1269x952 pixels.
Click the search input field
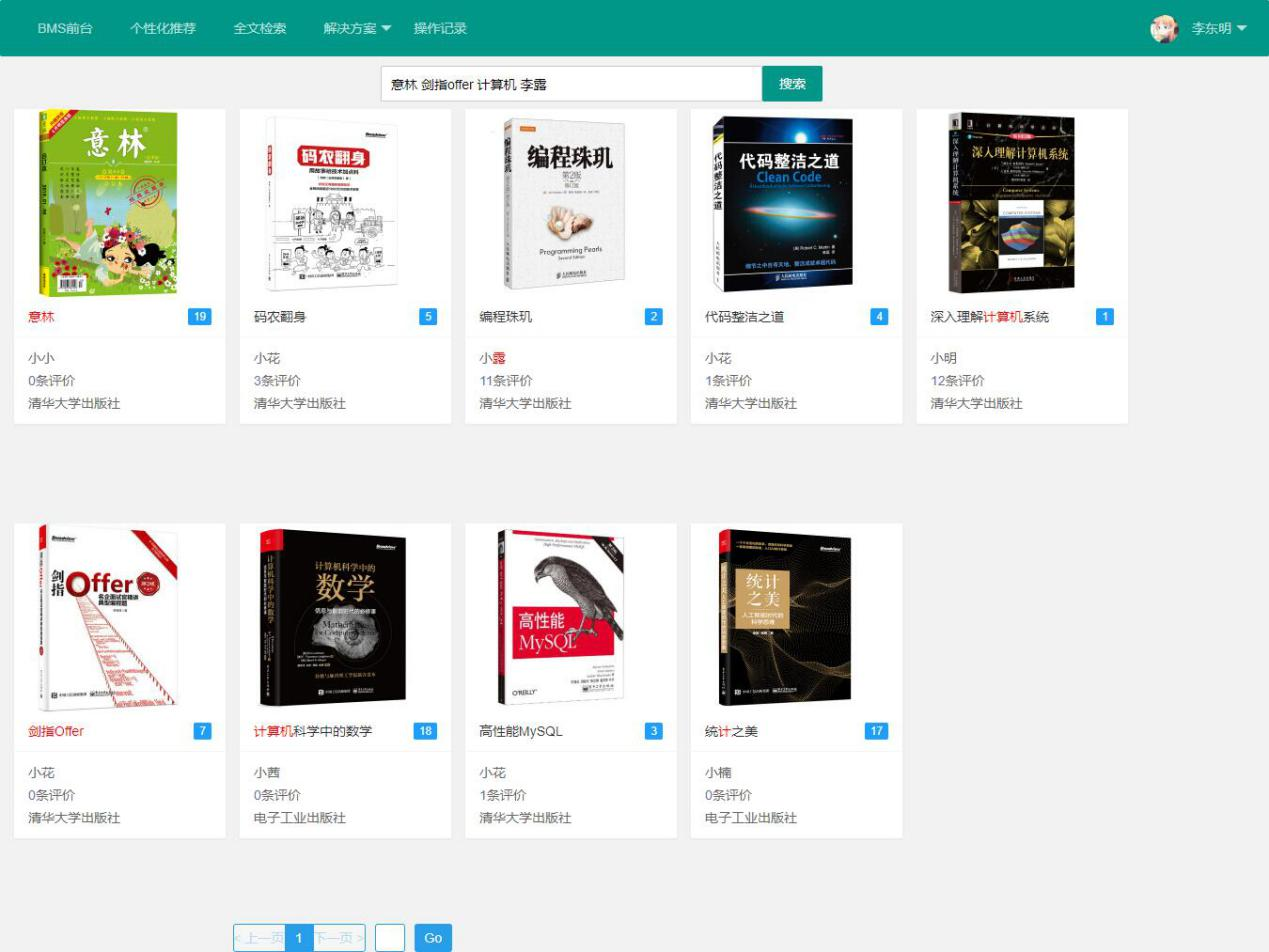point(571,84)
